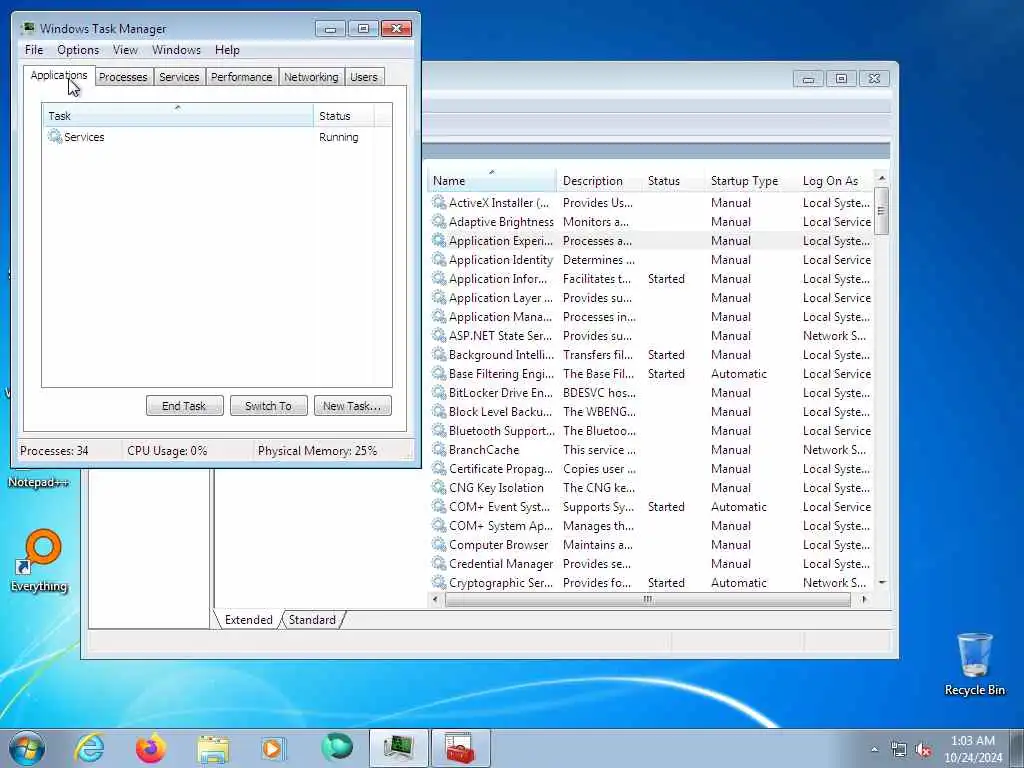
Task: Switch to the Processes tab
Action: (123, 77)
